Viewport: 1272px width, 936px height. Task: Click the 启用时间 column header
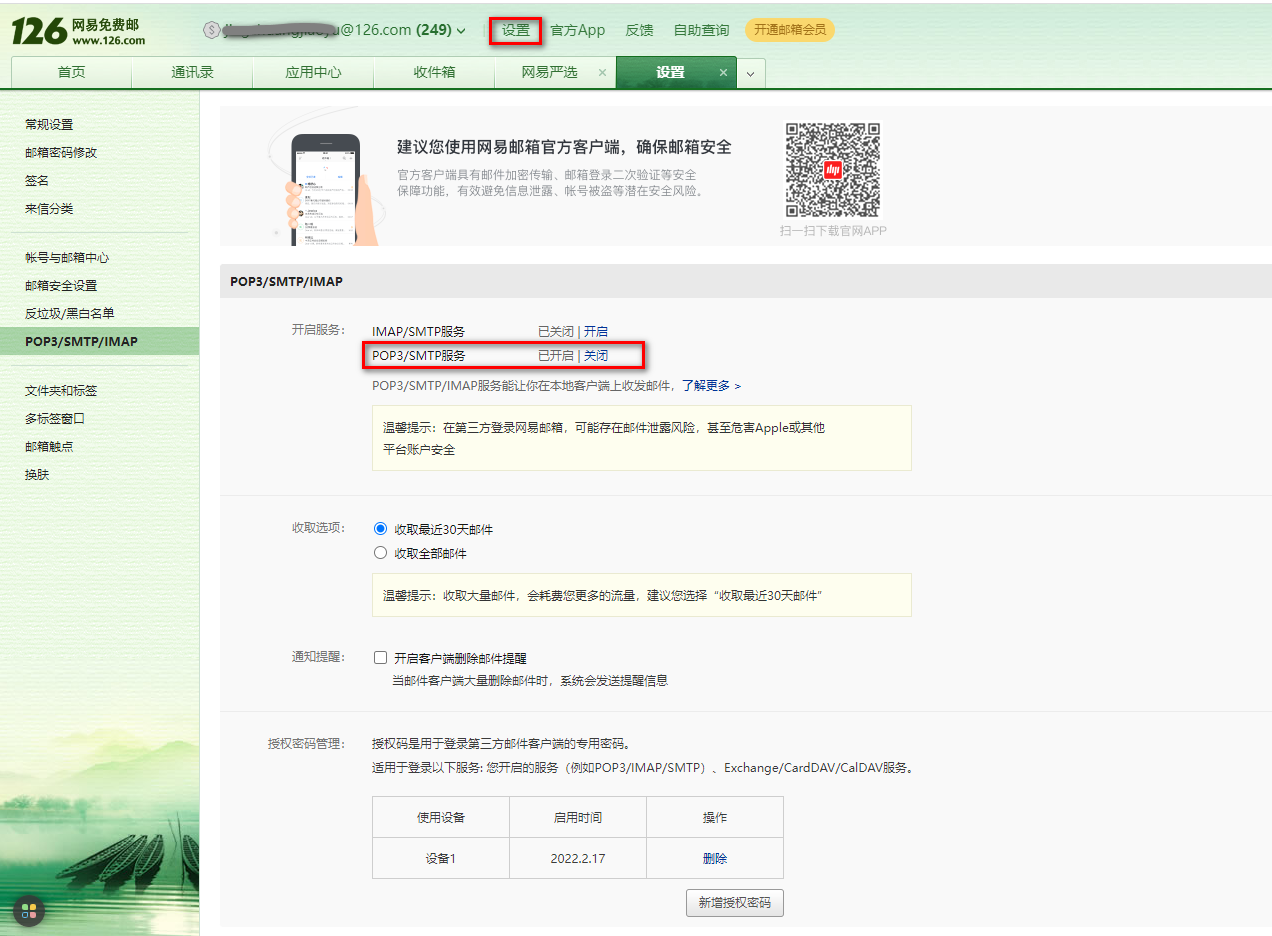[x=578, y=817]
